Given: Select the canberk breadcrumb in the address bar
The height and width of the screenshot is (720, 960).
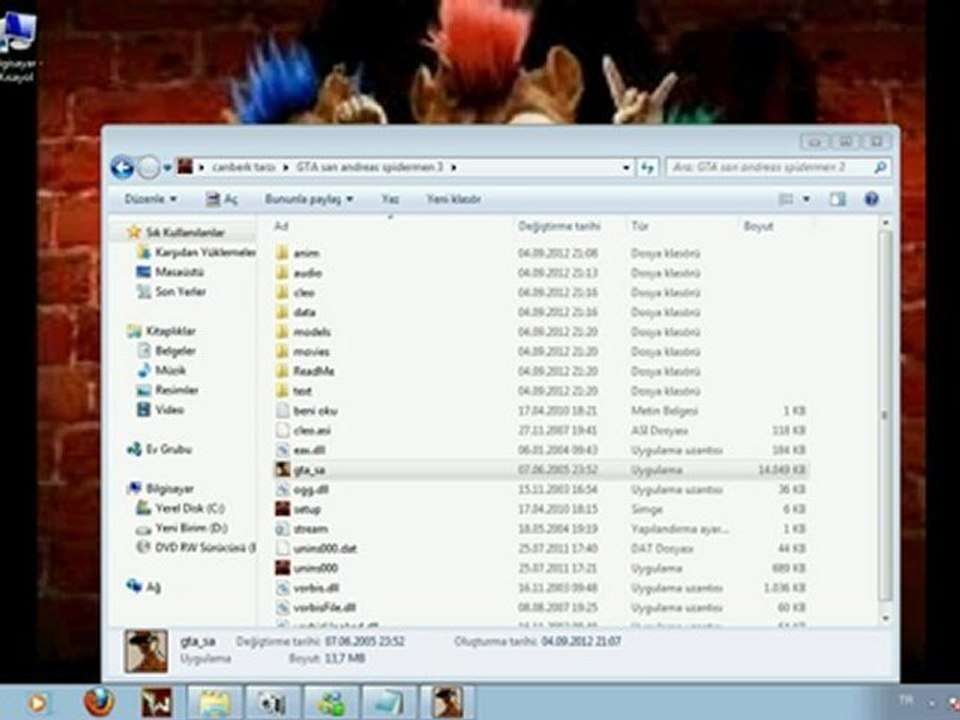Looking at the screenshot, I should pos(242,167).
